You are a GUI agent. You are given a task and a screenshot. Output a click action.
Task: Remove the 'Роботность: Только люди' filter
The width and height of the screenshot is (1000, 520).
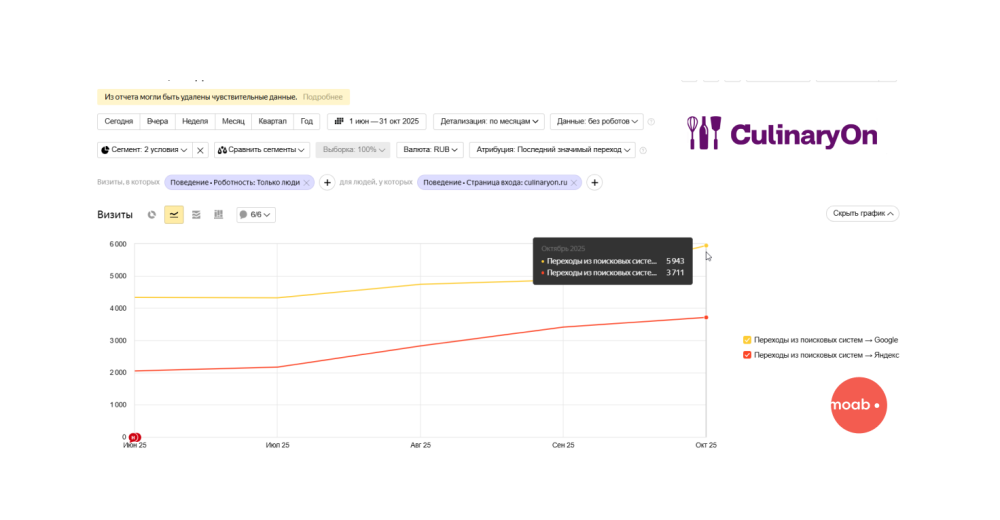(307, 183)
